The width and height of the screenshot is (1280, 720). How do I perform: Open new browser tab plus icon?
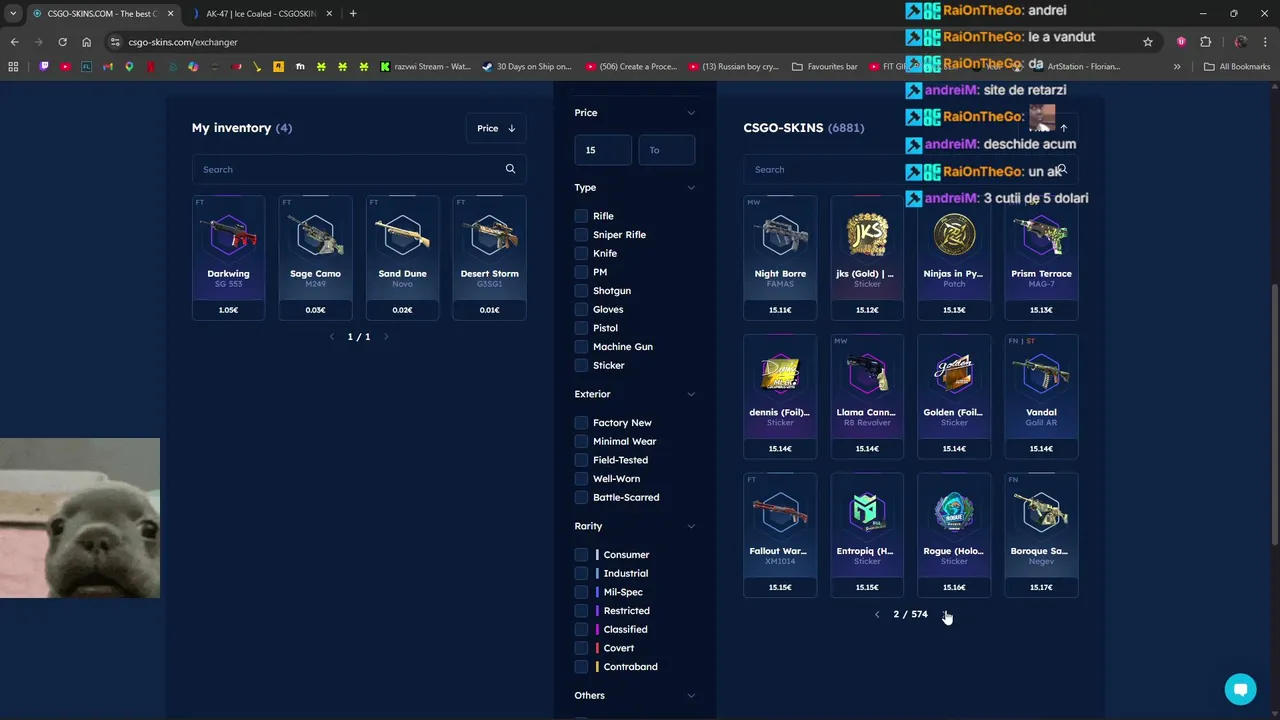(353, 14)
